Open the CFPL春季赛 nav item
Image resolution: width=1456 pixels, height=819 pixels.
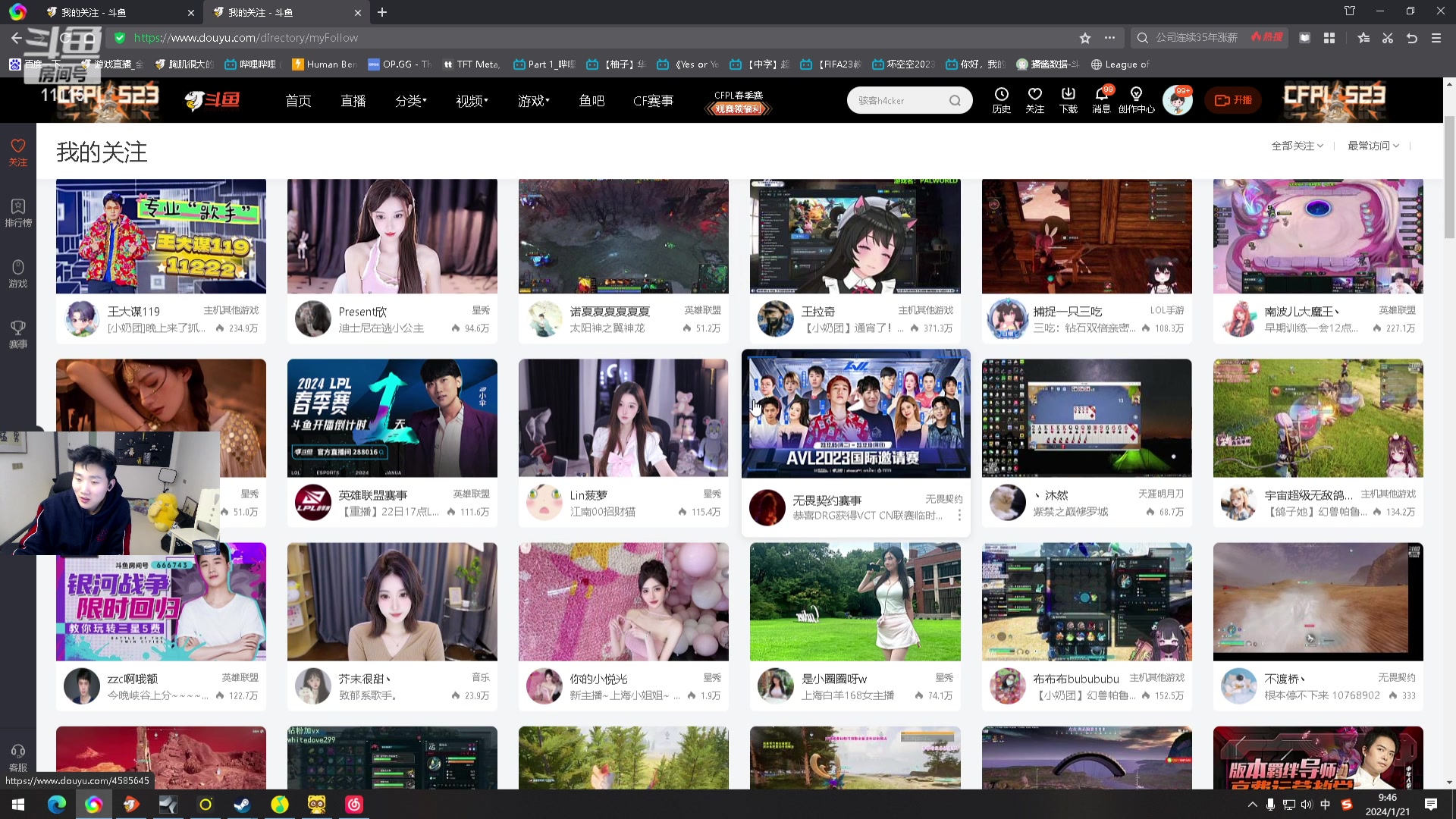pyautogui.click(x=739, y=102)
